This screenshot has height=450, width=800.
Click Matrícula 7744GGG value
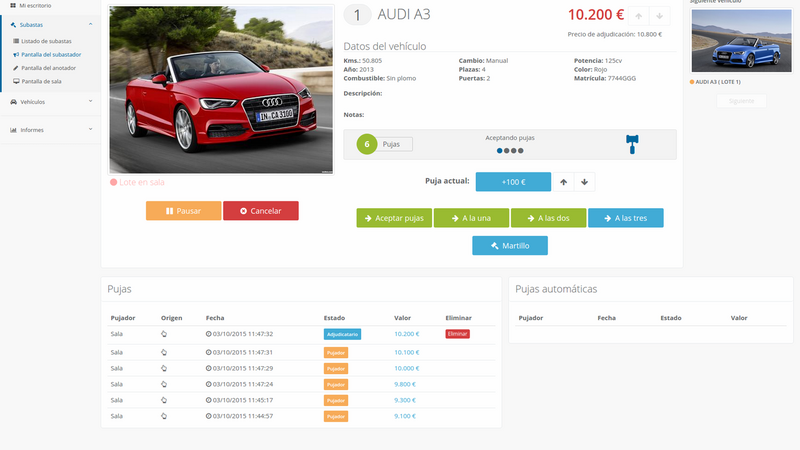click(x=621, y=79)
